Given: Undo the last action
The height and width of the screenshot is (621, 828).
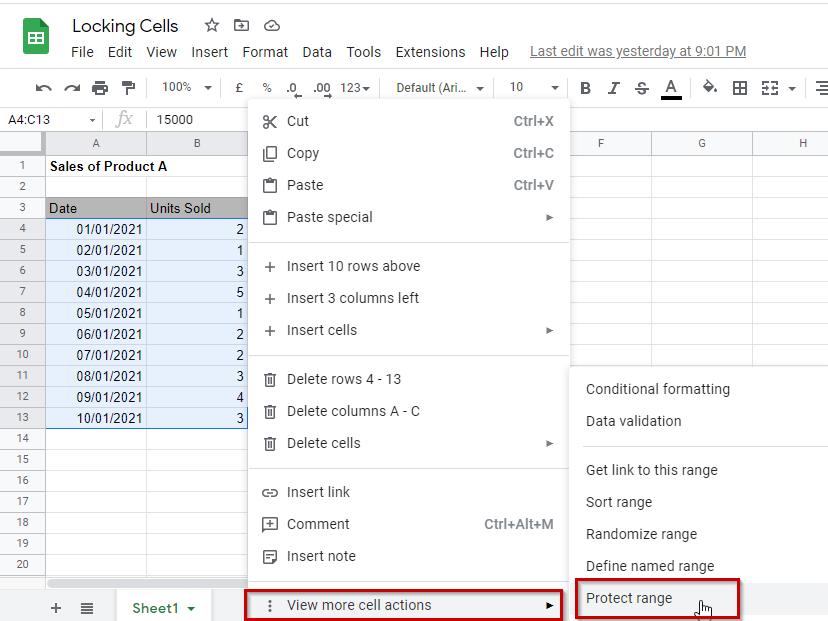Looking at the screenshot, I should coord(43,88).
